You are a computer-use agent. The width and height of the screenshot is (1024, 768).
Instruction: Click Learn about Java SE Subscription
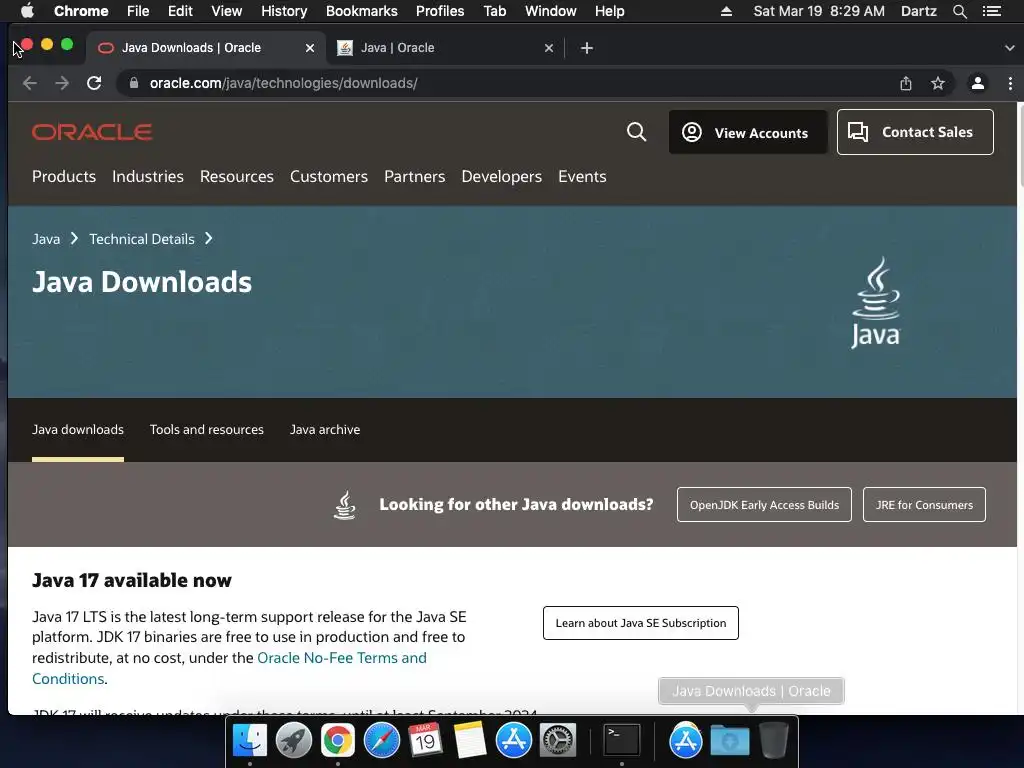pos(641,623)
